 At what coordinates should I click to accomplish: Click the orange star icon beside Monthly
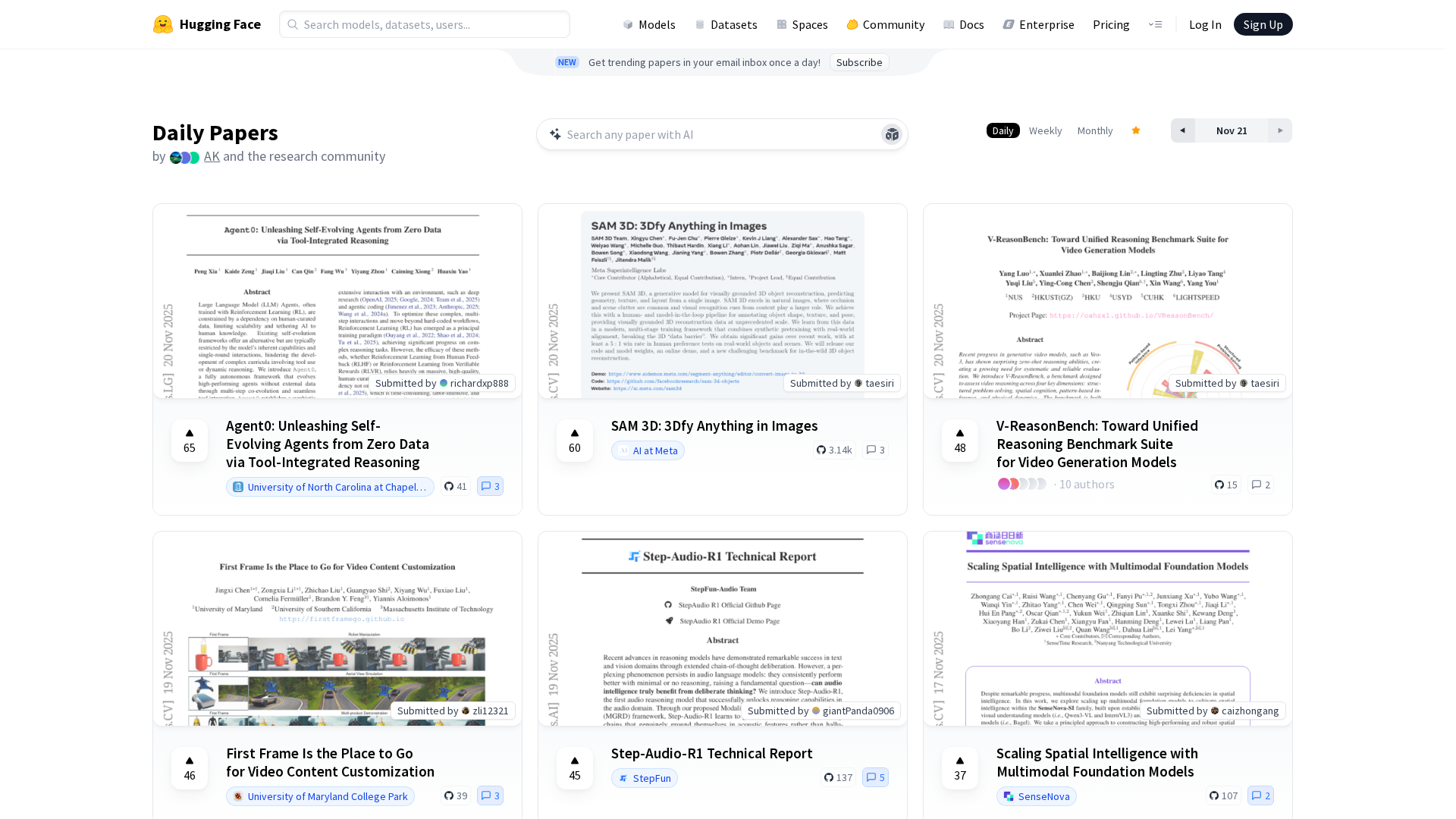1136,130
